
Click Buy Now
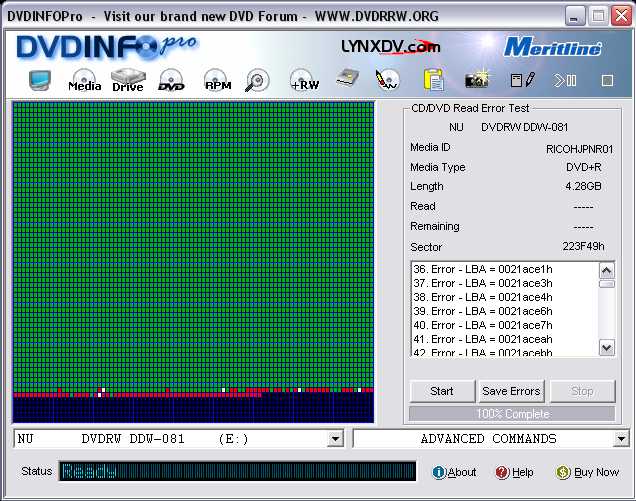tap(587, 472)
